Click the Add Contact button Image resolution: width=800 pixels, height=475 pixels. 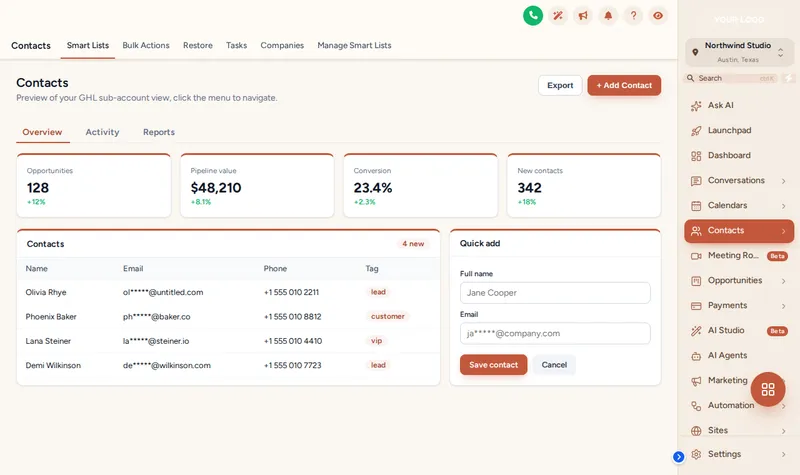click(x=624, y=85)
